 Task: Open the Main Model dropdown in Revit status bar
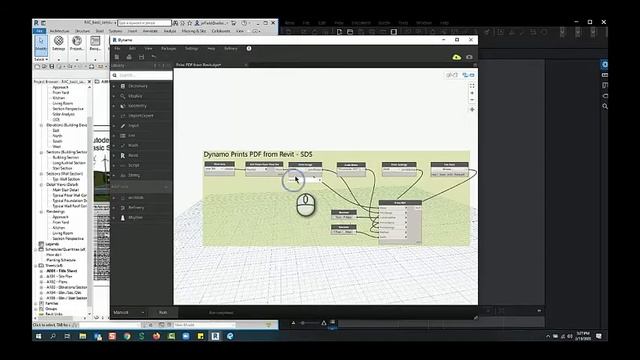(x=204, y=325)
